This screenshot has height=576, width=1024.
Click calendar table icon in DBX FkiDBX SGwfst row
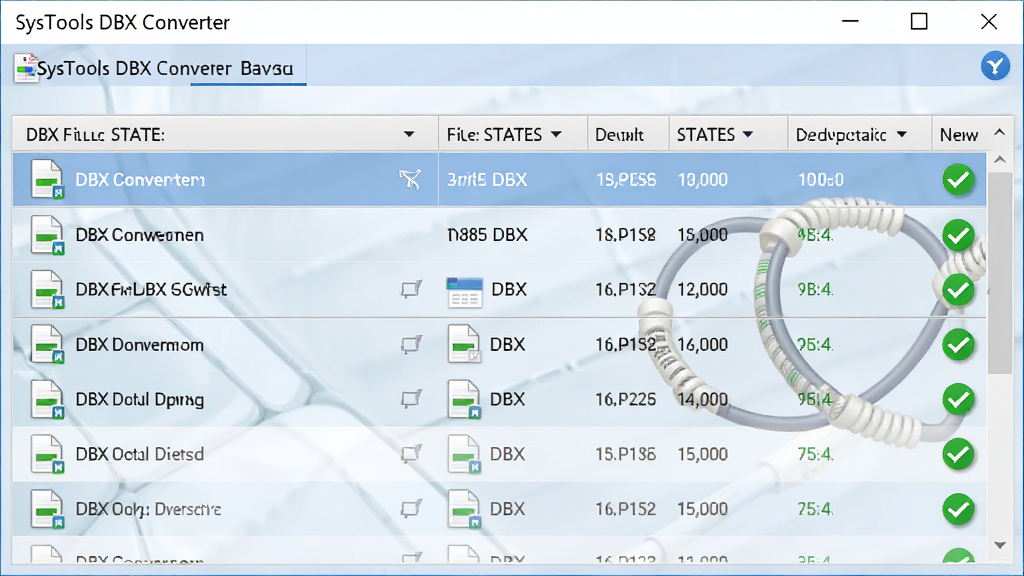(x=464, y=292)
